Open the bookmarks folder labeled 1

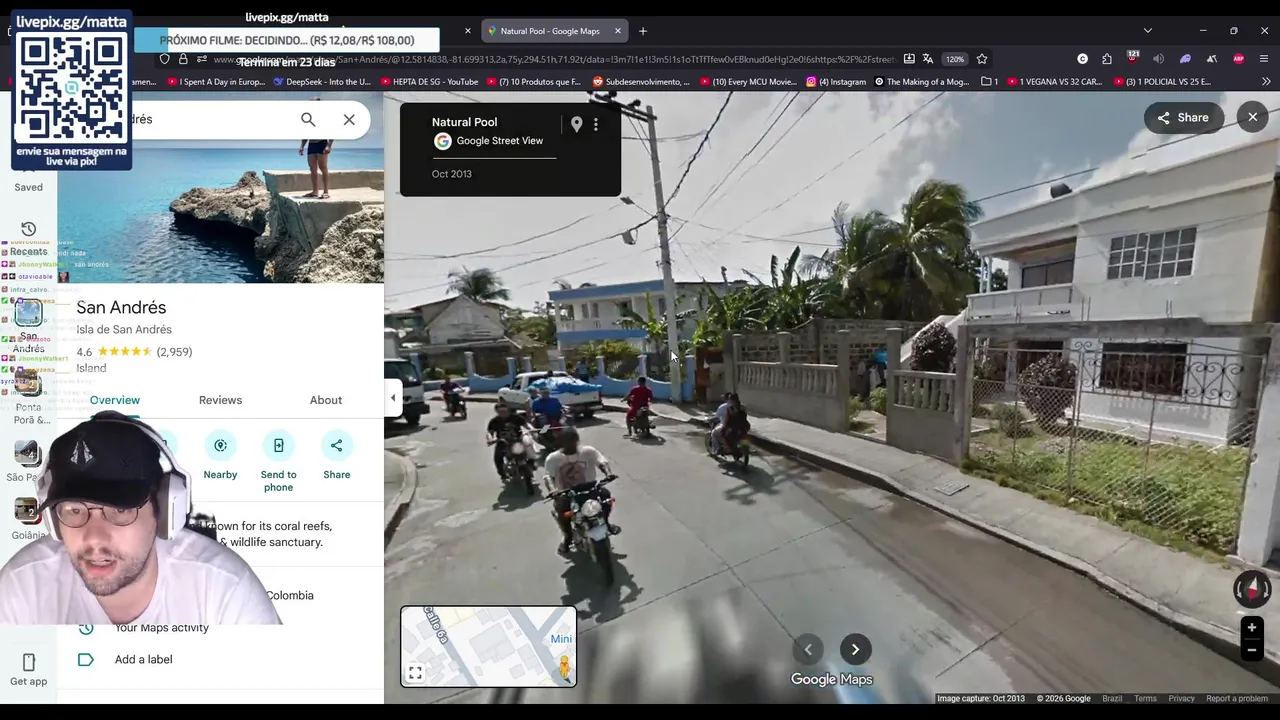click(990, 82)
